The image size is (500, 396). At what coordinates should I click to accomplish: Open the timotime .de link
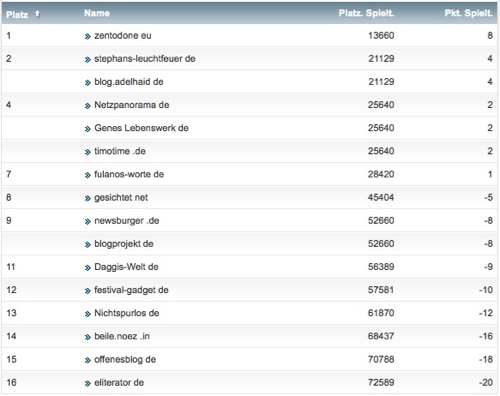coord(120,151)
